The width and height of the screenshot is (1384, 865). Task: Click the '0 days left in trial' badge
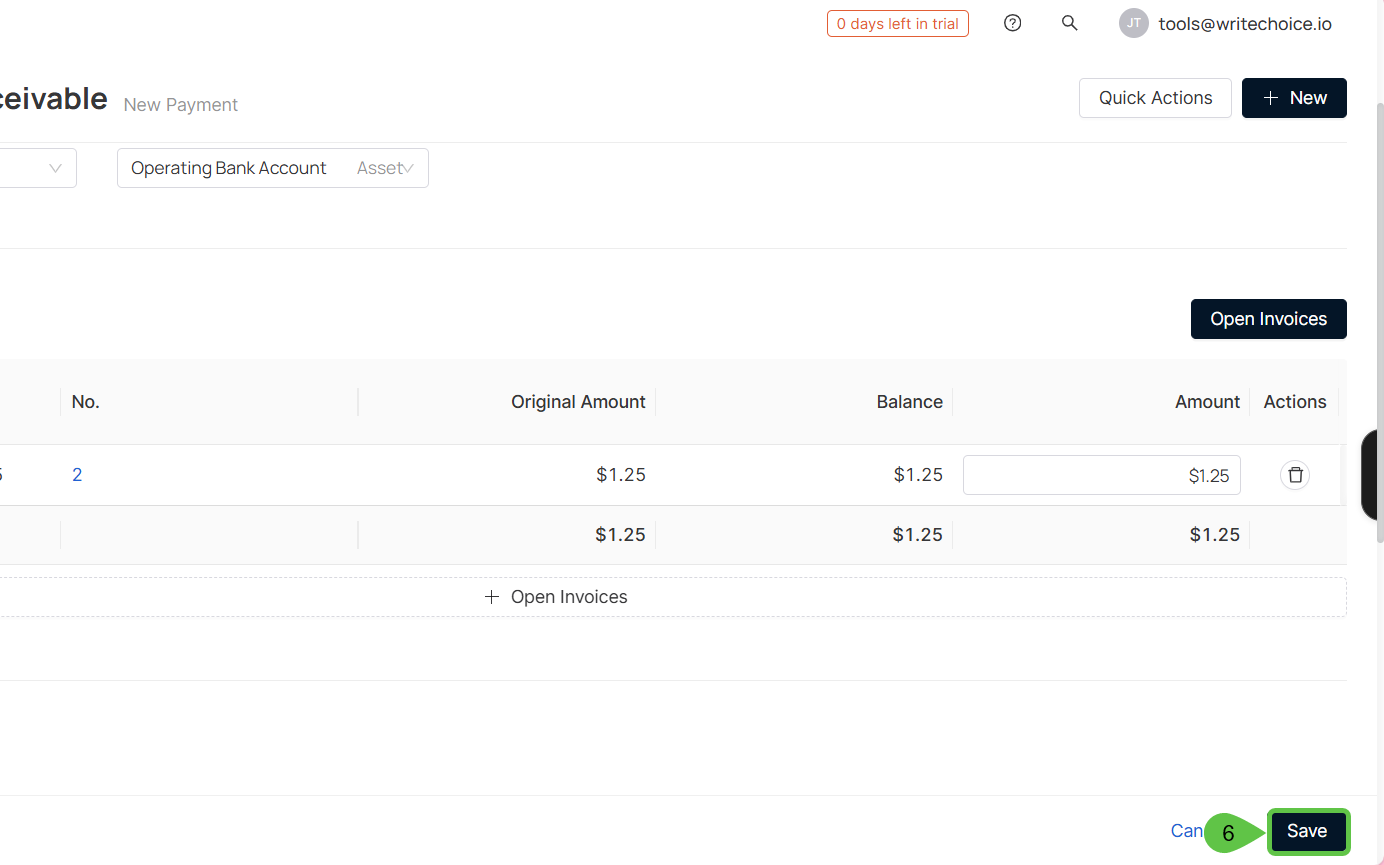pyautogui.click(x=897, y=23)
